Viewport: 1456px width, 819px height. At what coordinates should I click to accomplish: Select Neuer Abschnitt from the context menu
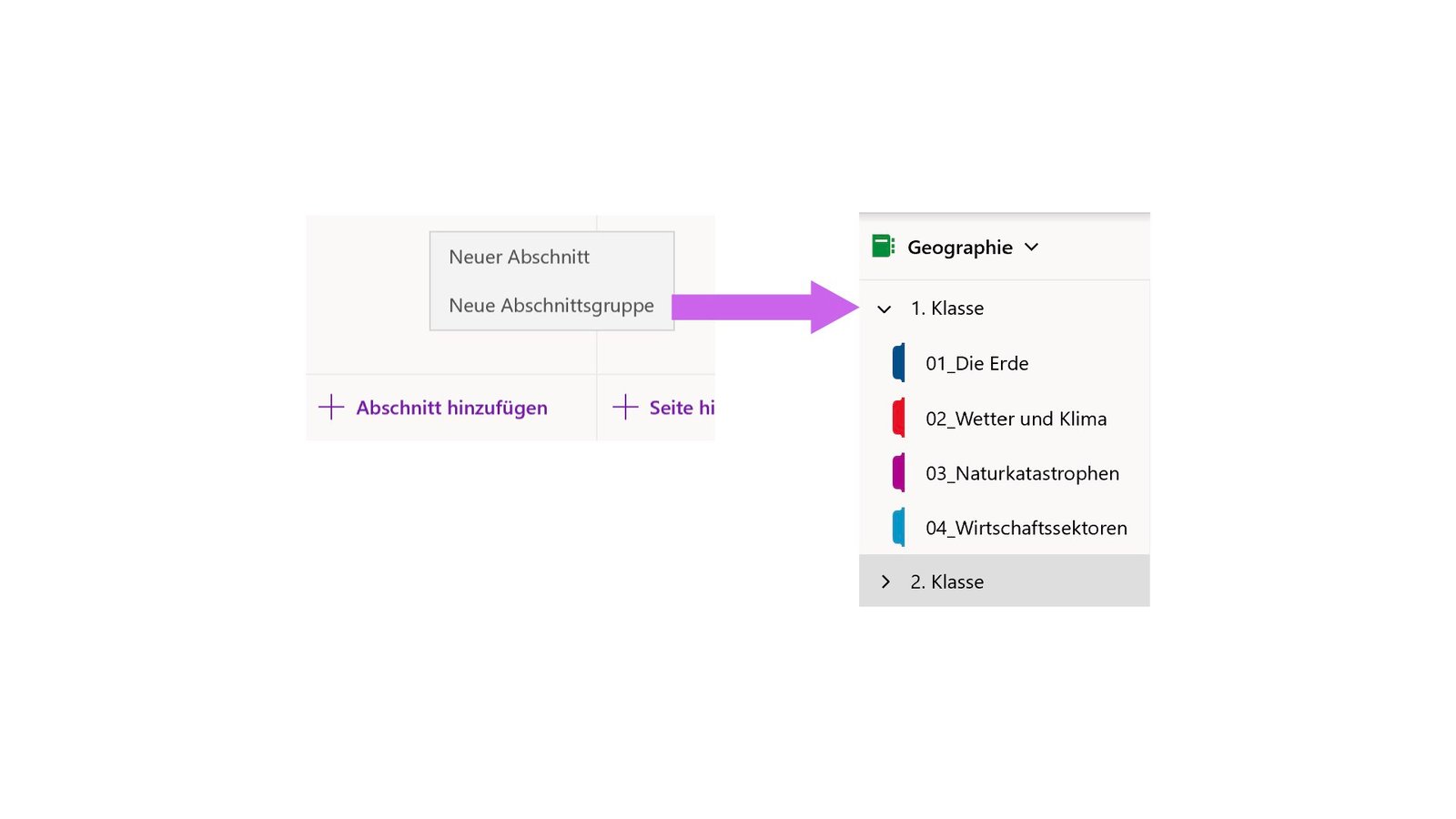(520, 257)
